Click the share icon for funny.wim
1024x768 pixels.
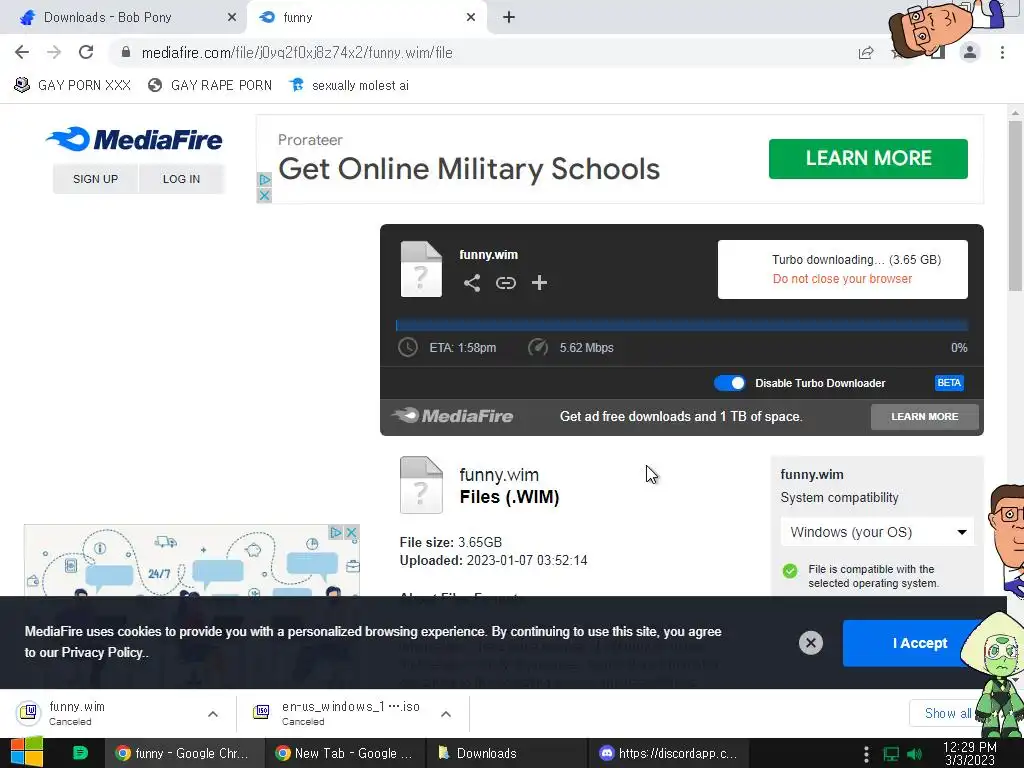[x=472, y=283]
